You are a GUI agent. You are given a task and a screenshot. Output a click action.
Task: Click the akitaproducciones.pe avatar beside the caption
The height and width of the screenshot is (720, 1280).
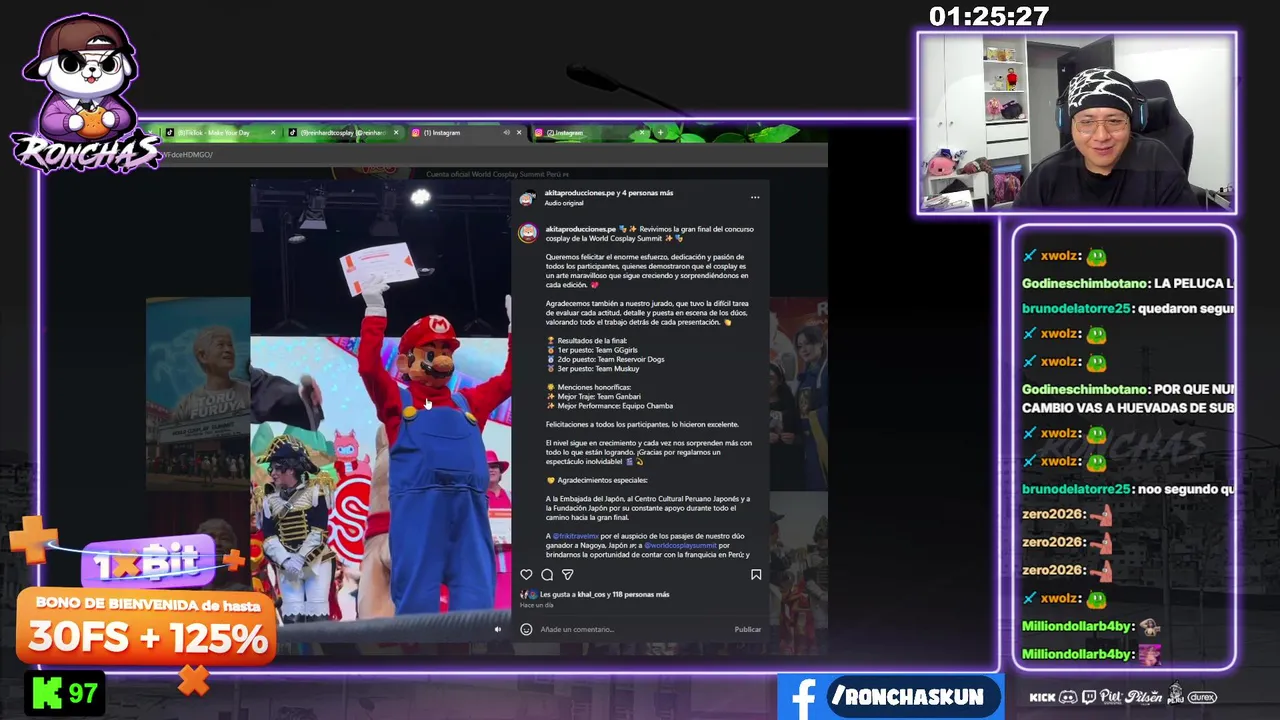coord(527,233)
